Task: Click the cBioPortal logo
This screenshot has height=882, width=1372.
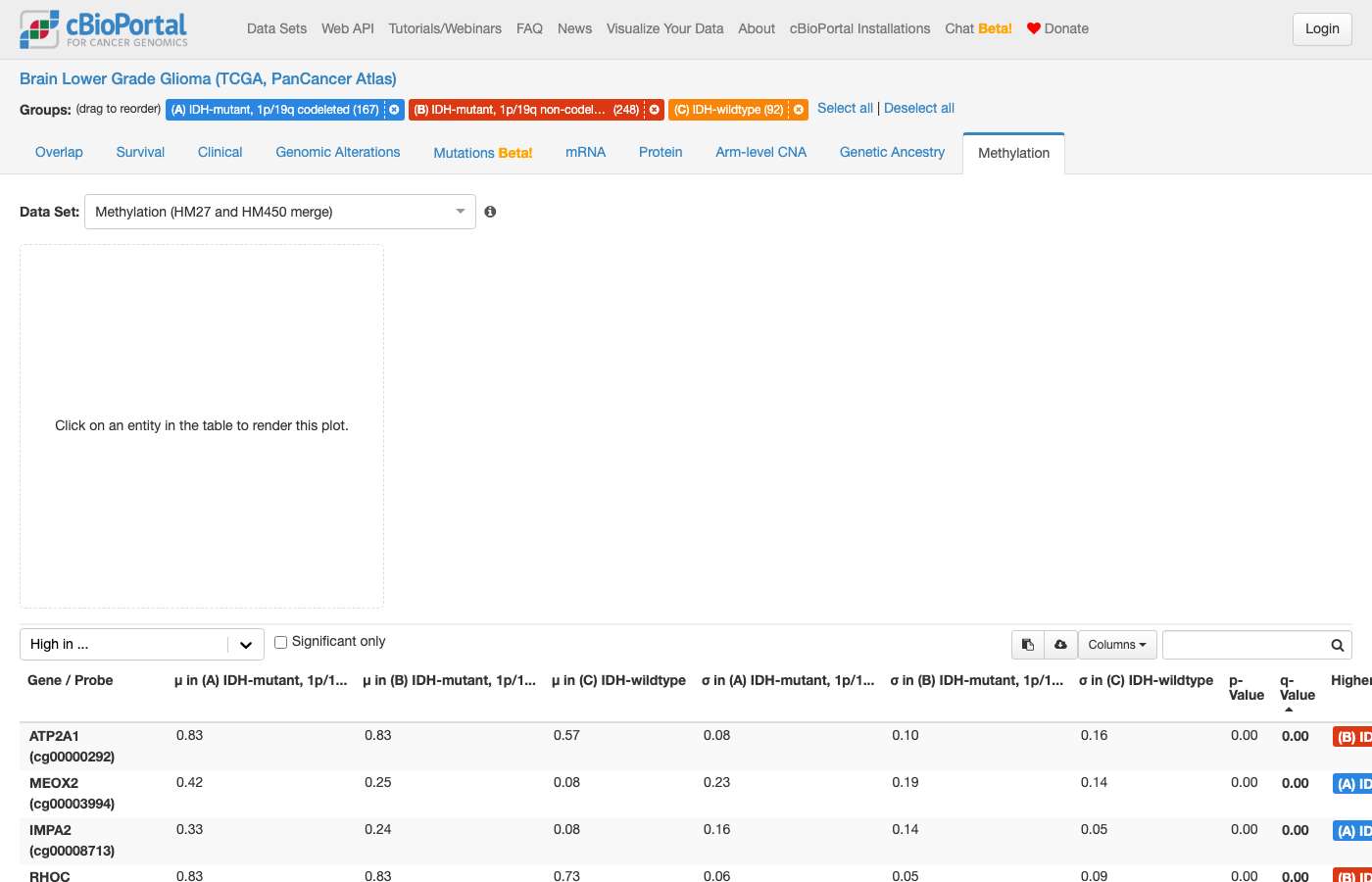Action: [103, 28]
